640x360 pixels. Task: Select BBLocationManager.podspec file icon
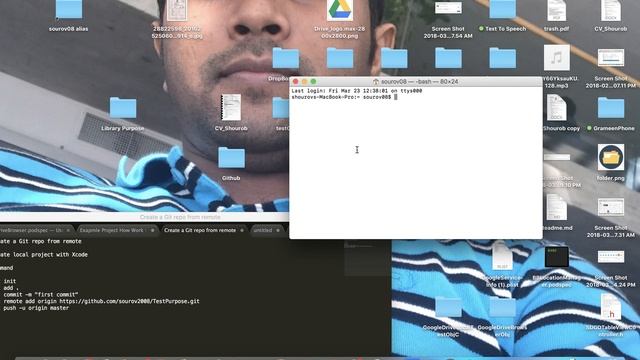(556, 257)
